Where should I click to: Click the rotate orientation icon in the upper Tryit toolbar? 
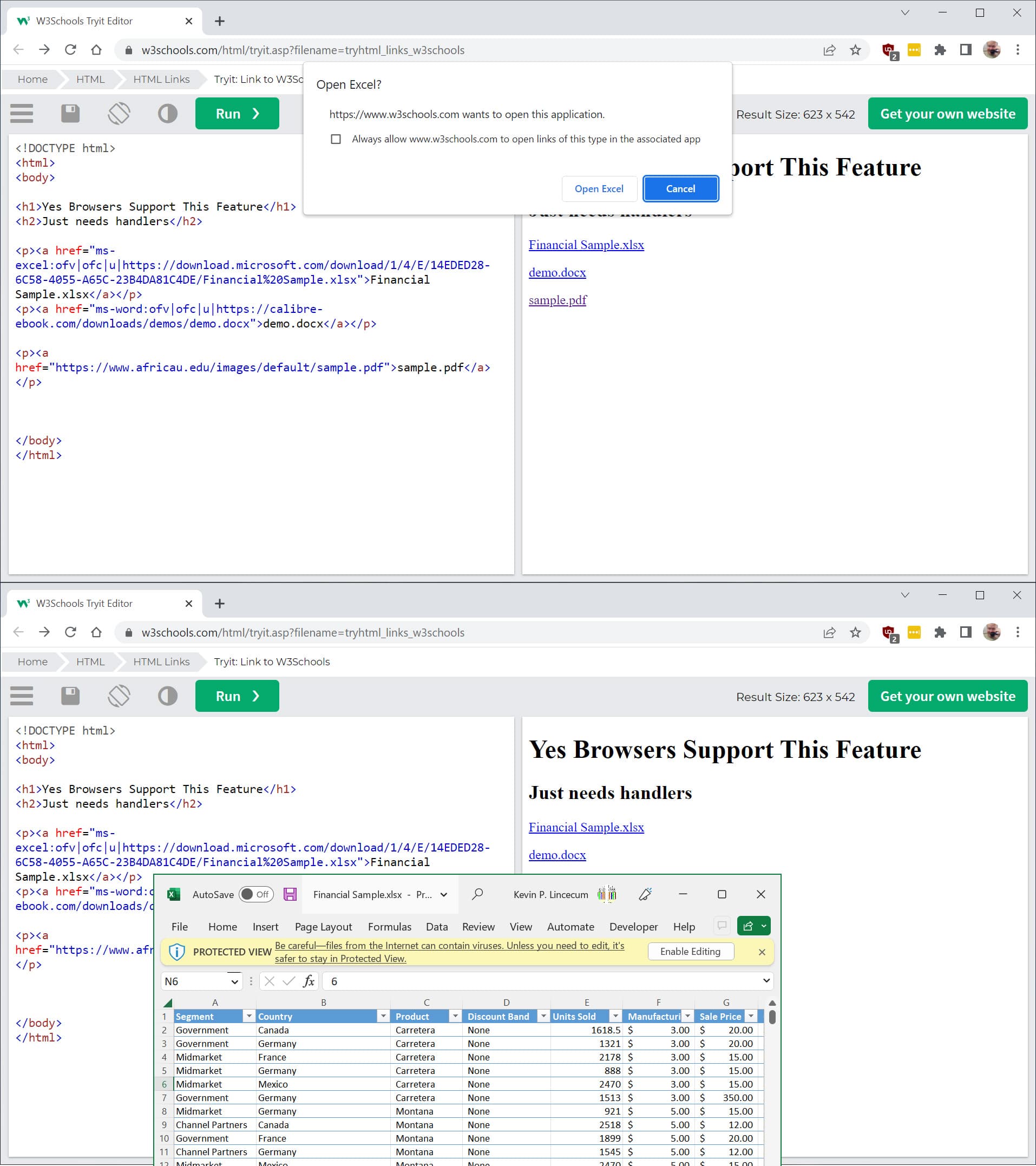click(x=119, y=114)
